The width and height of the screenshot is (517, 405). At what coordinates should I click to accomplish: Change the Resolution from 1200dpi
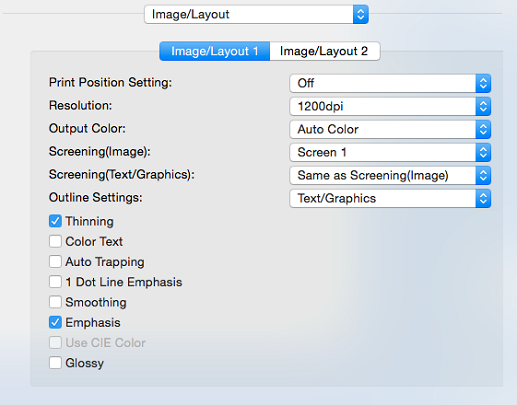pyautogui.click(x=390, y=106)
